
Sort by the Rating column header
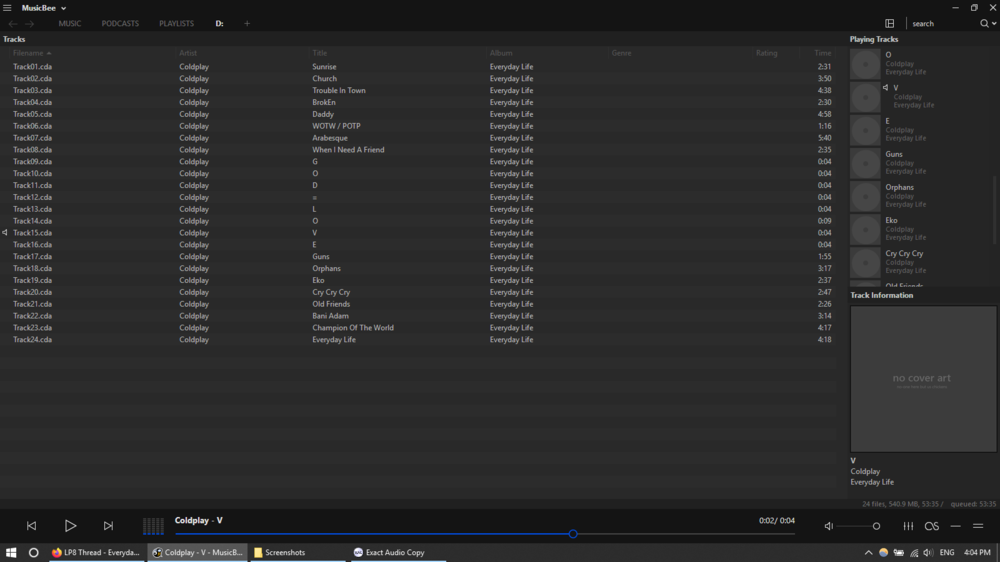point(767,53)
